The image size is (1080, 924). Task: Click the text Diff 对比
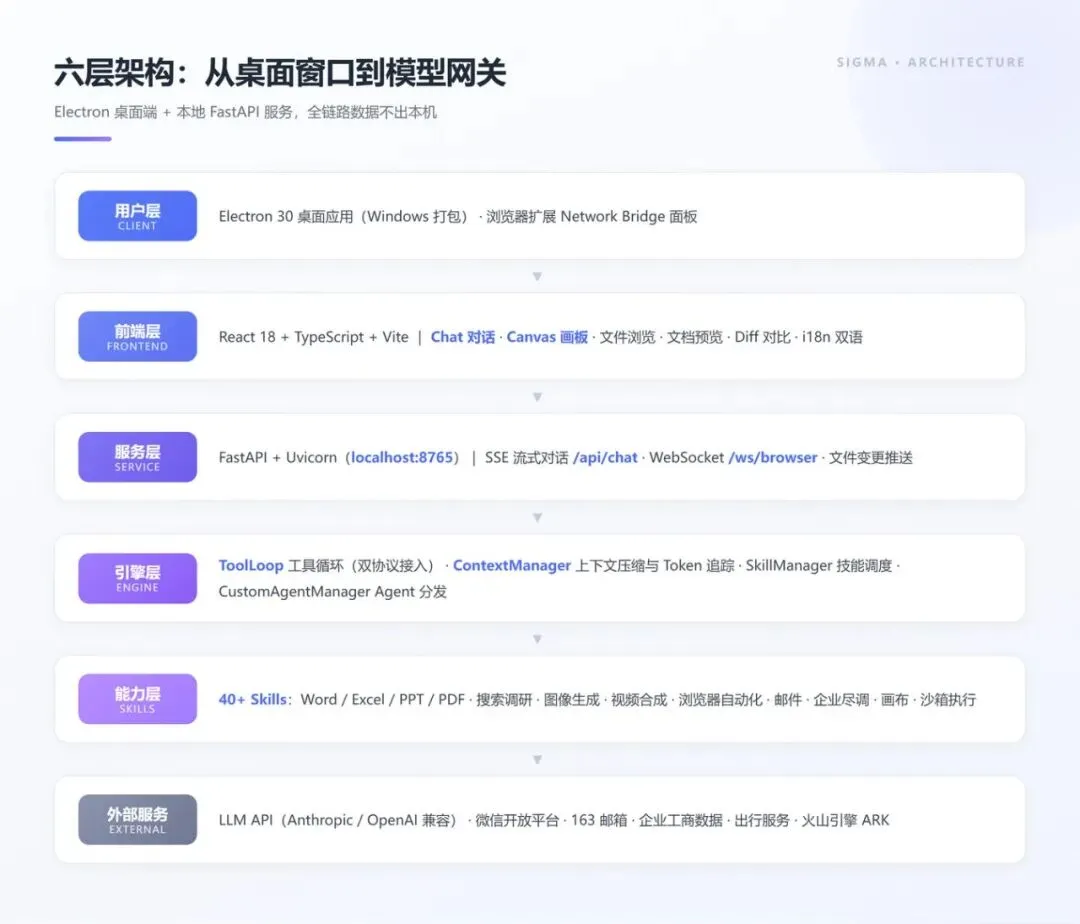762,337
